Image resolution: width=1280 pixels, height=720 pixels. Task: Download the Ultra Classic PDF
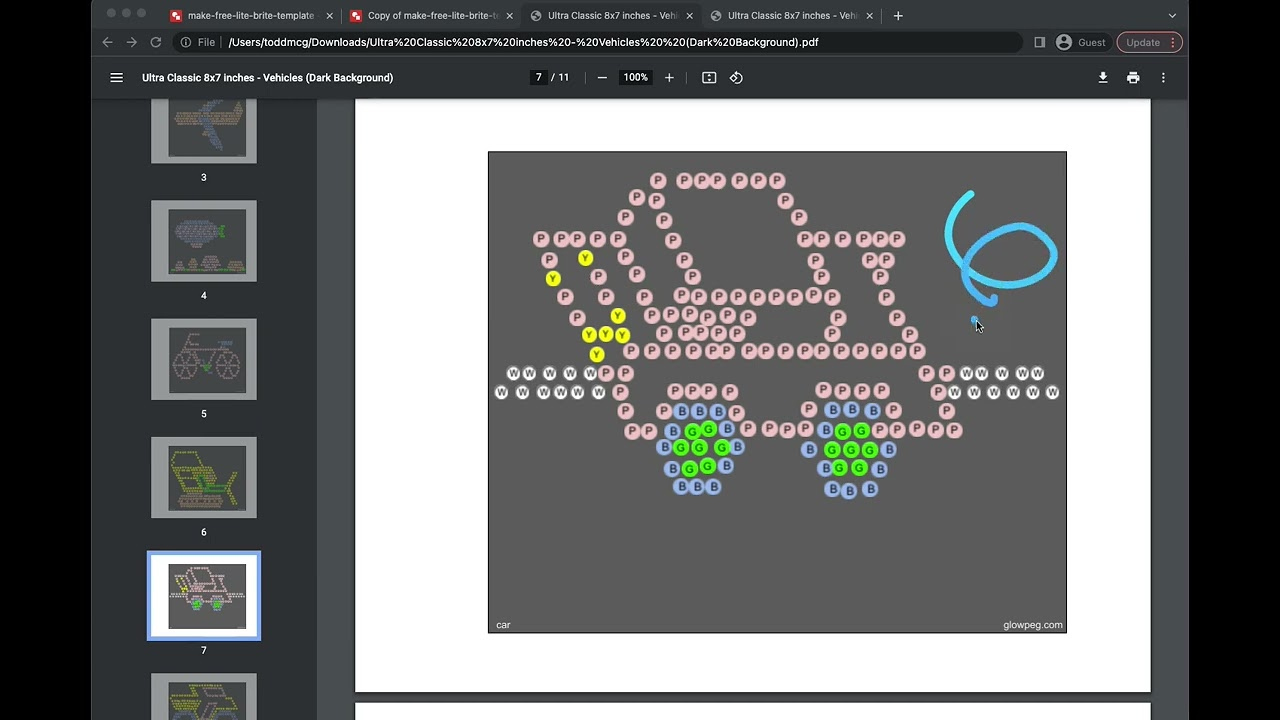pyautogui.click(x=1103, y=77)
